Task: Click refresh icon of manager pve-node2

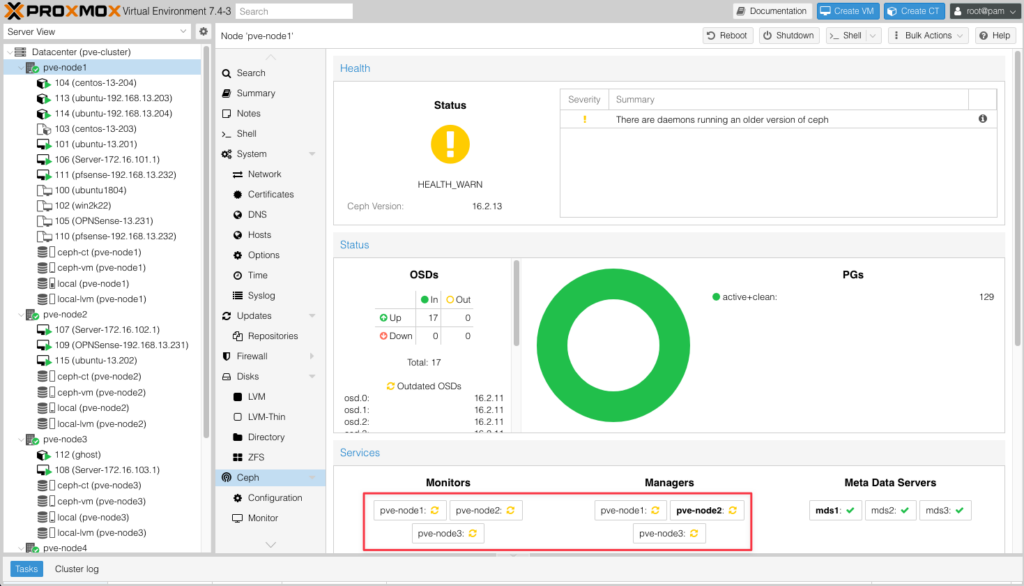Action: pyautogui.click(x=733, y=510)
